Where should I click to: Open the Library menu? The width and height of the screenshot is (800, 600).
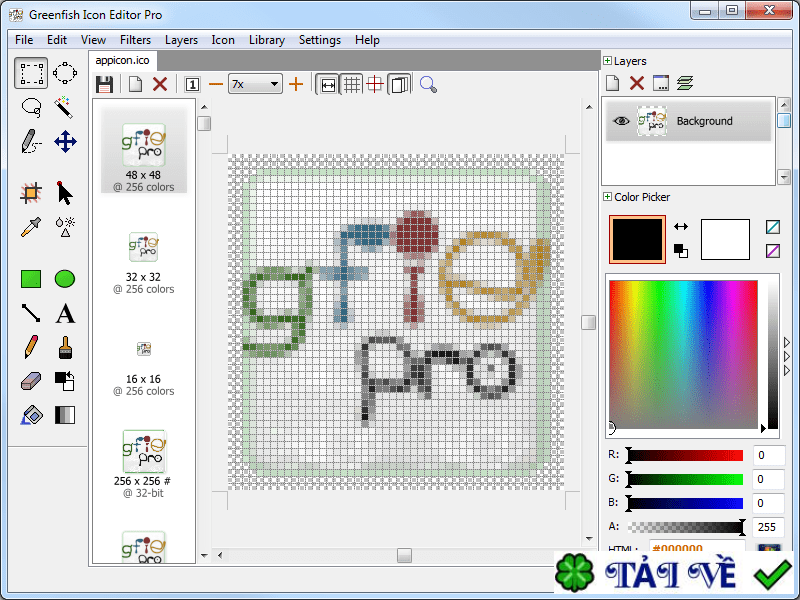click(x=267, y=40)
